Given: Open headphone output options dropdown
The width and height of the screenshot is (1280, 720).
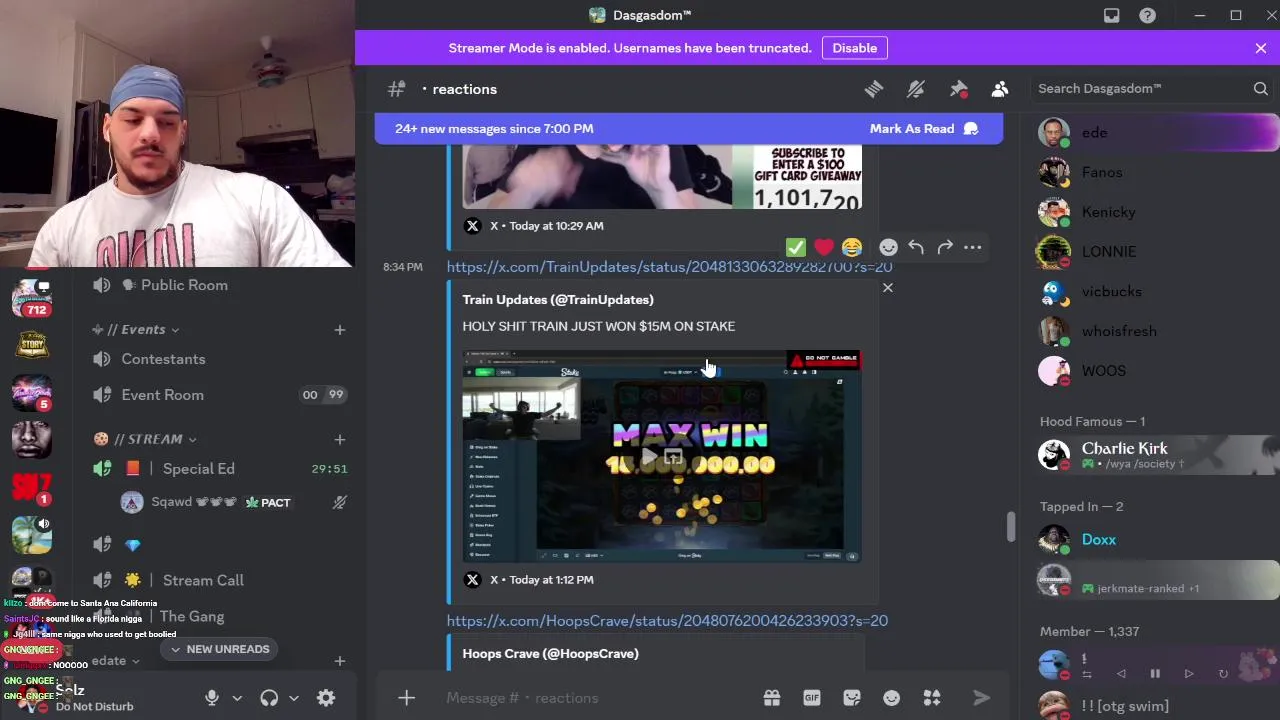Looking at the screenshot, I should 294,698.
